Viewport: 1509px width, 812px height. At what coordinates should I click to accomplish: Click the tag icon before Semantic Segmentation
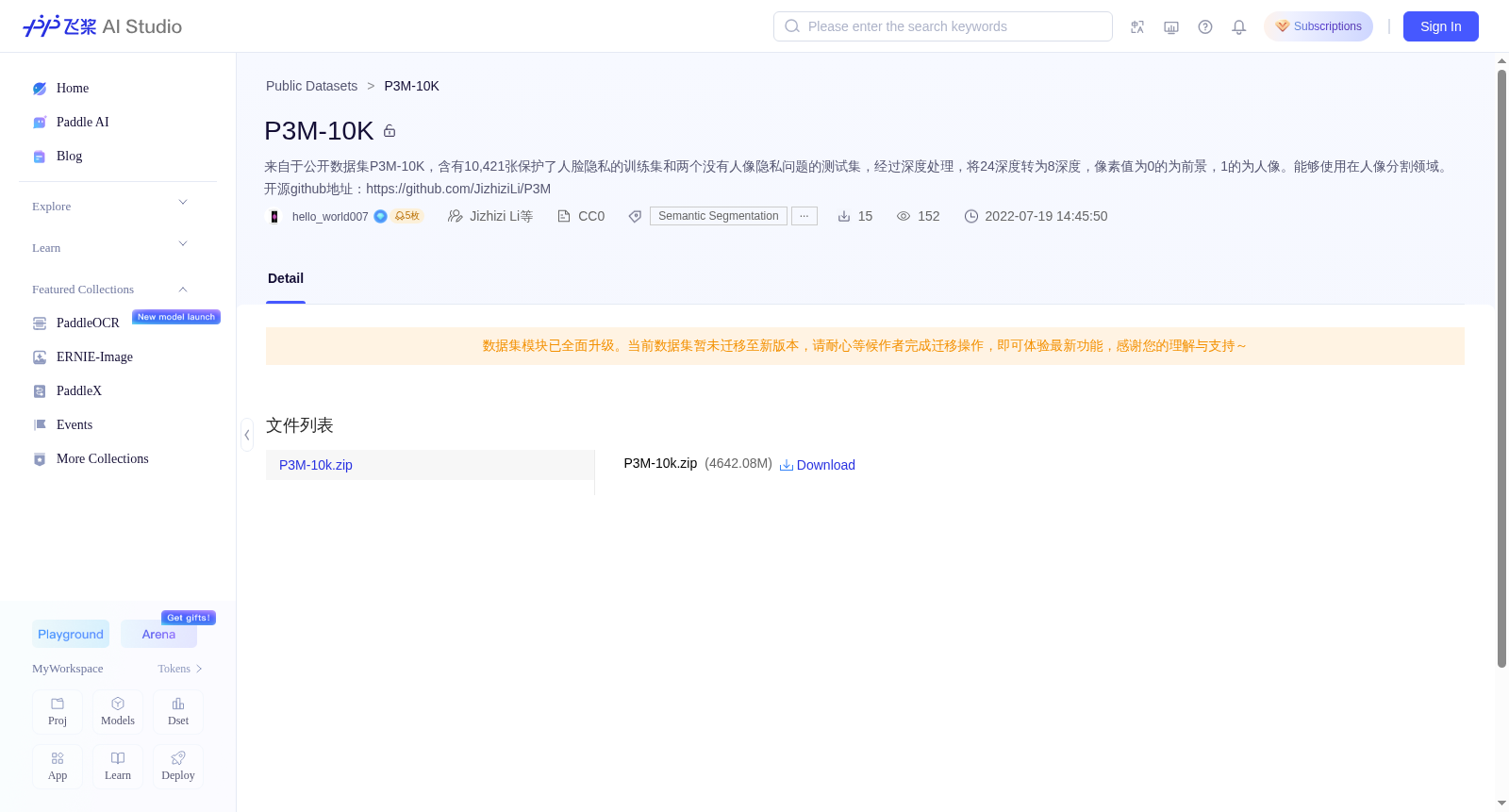[x=636, y=216]
